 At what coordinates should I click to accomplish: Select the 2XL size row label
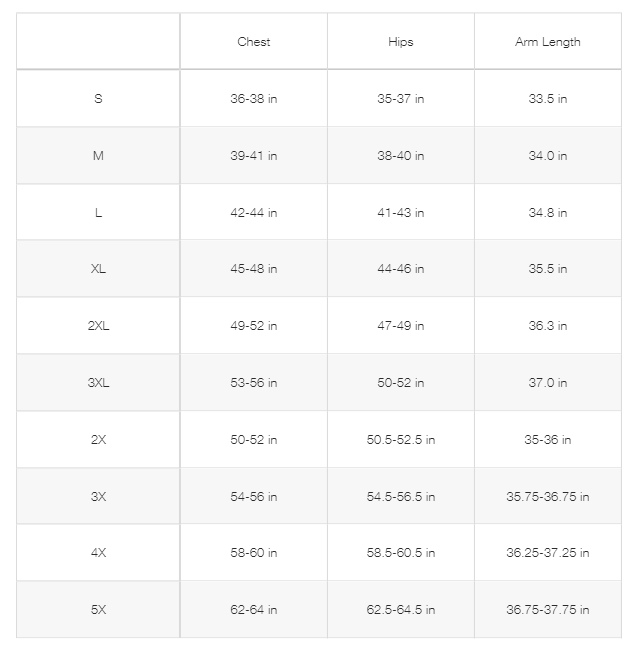click(x=98, y=326)
